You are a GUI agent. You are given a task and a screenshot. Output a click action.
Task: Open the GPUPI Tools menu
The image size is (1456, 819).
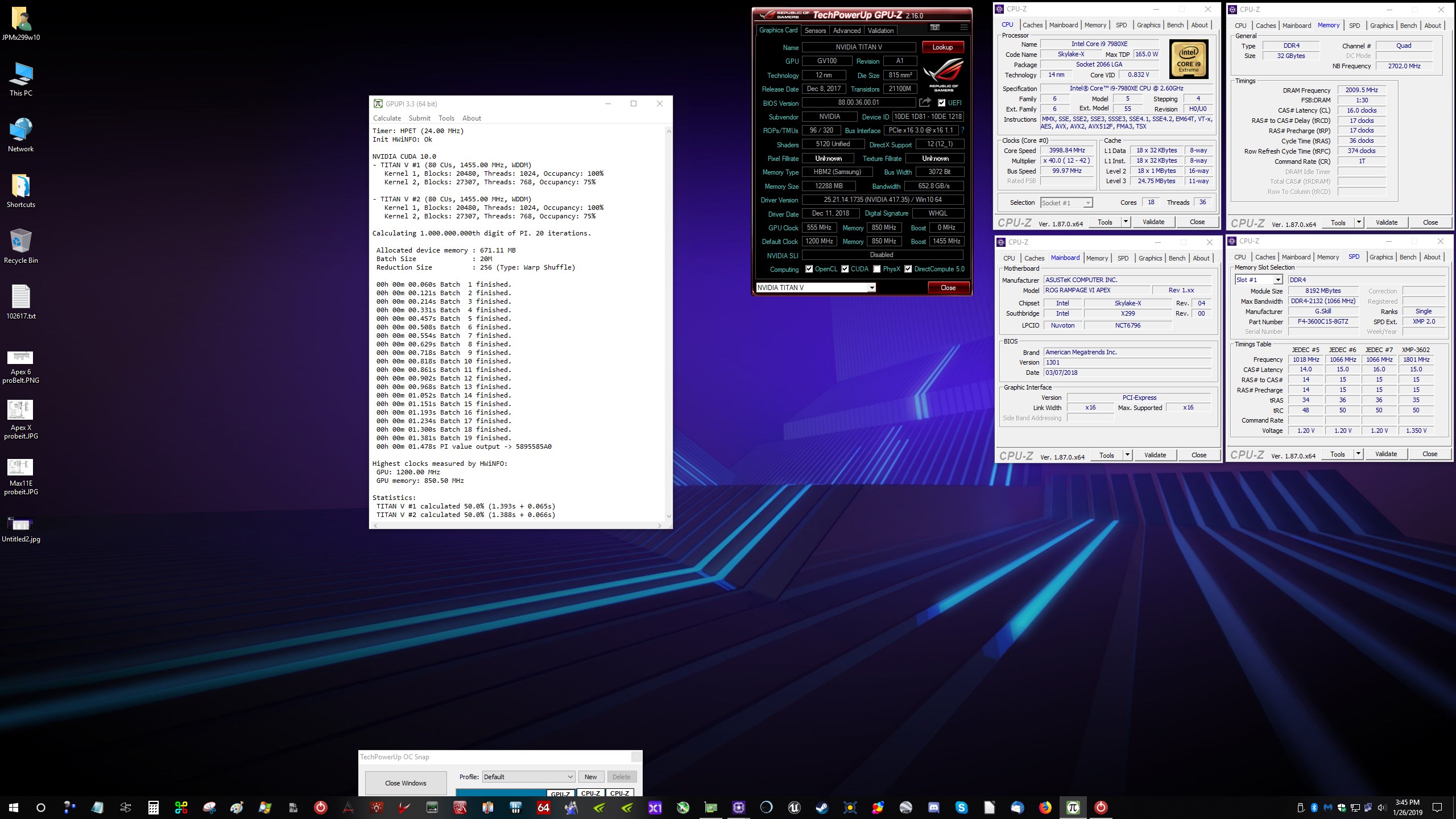[x=446, y=118]
